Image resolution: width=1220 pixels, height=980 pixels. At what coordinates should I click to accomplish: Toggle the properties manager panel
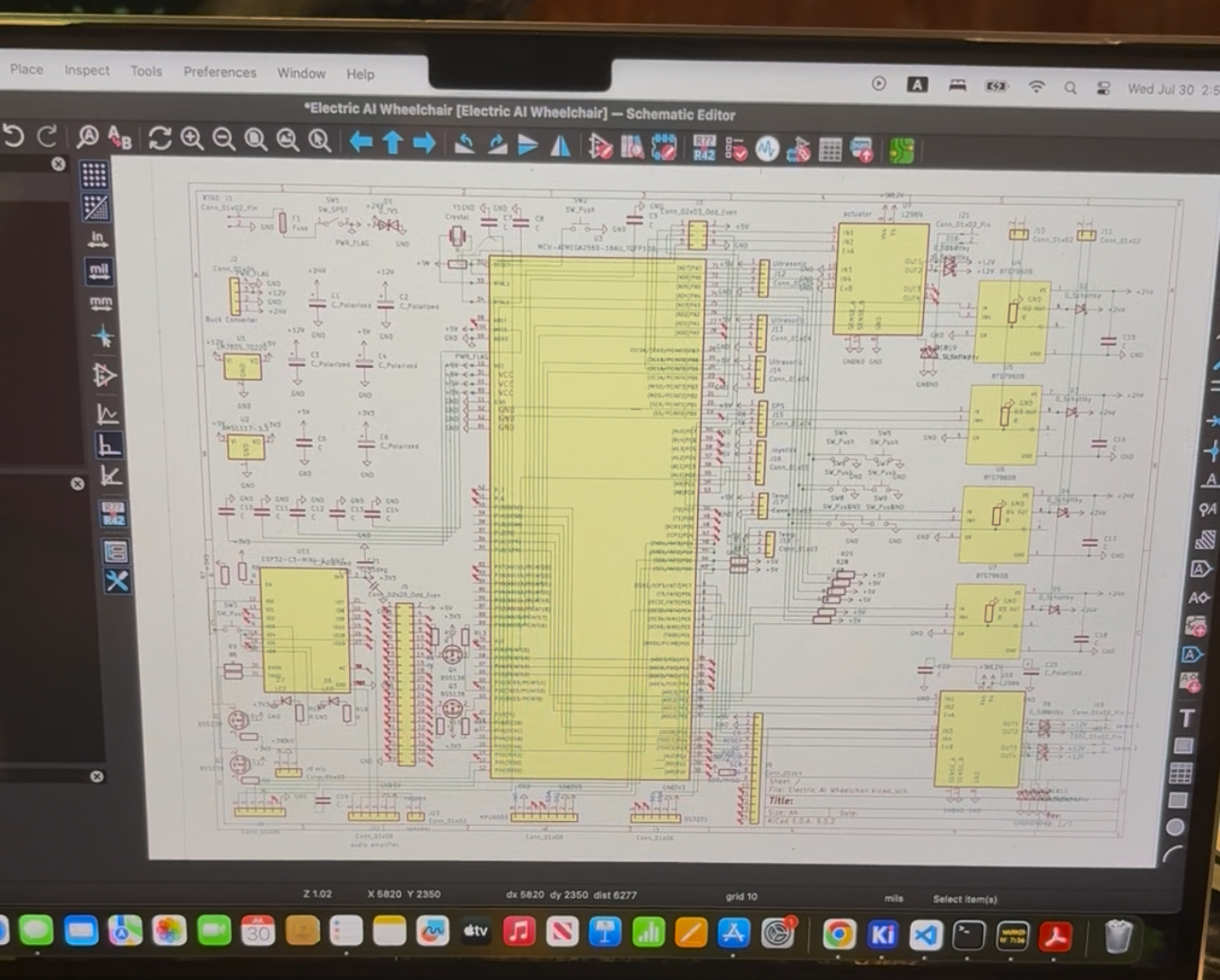pos(117,581)
